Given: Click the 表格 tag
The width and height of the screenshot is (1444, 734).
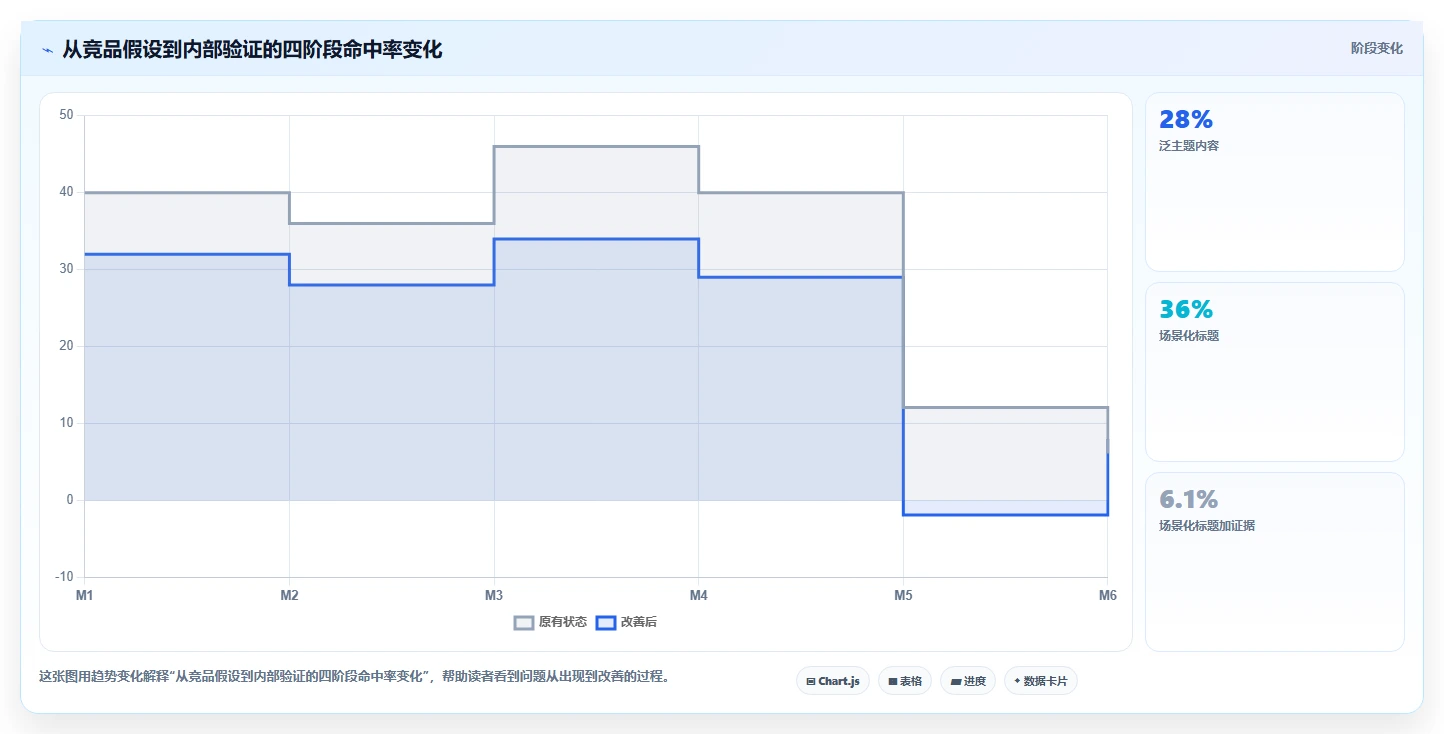Looking at the screenshot, I should pyautogui.click(x=905, y=681).
